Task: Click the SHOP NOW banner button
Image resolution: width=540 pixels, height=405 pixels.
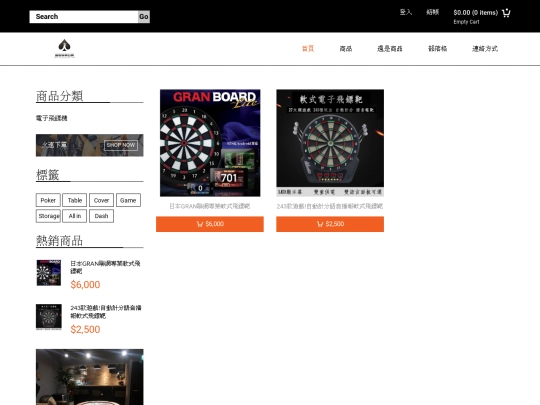Action: pyautogui.click(x=121, y=145)
